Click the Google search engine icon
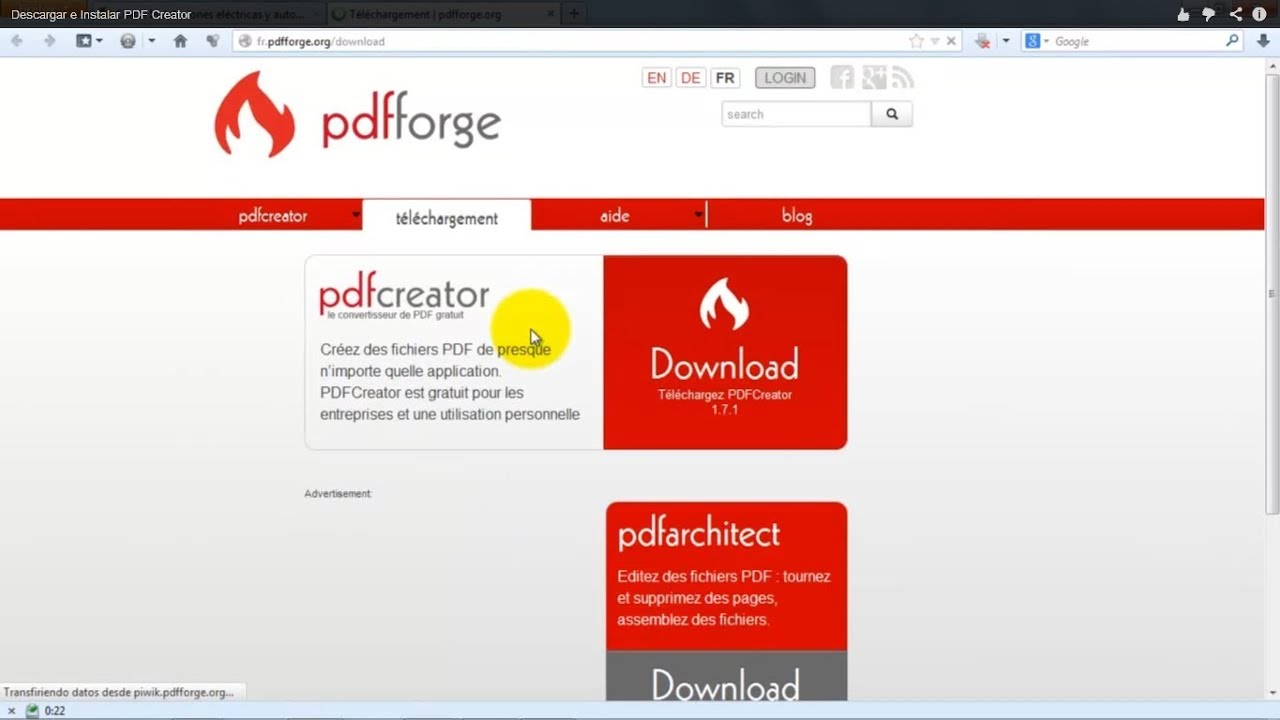Viewport: 1280px width, 720px height. click(1033, 41)
